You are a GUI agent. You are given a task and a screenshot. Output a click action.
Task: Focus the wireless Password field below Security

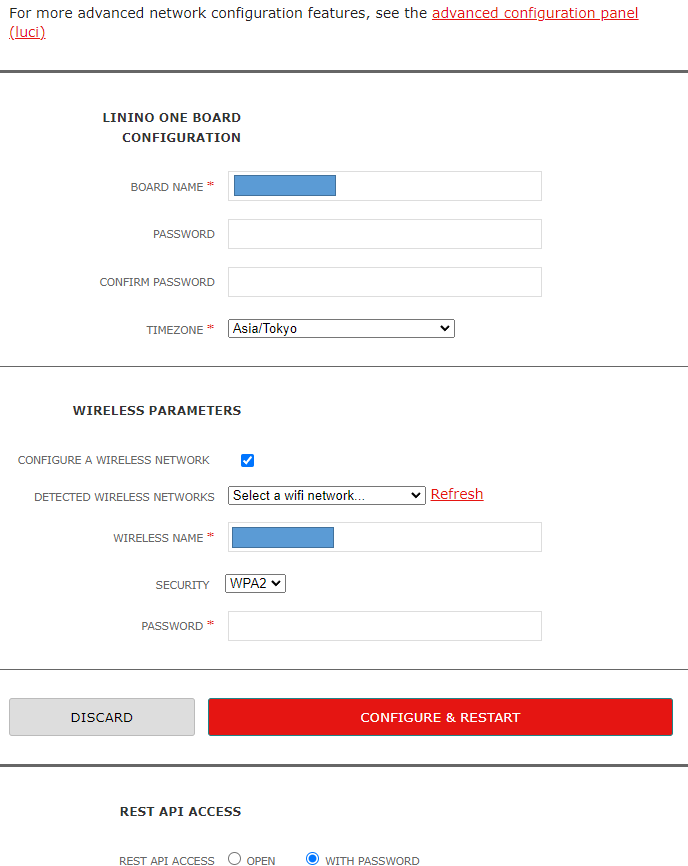[385, 626]
